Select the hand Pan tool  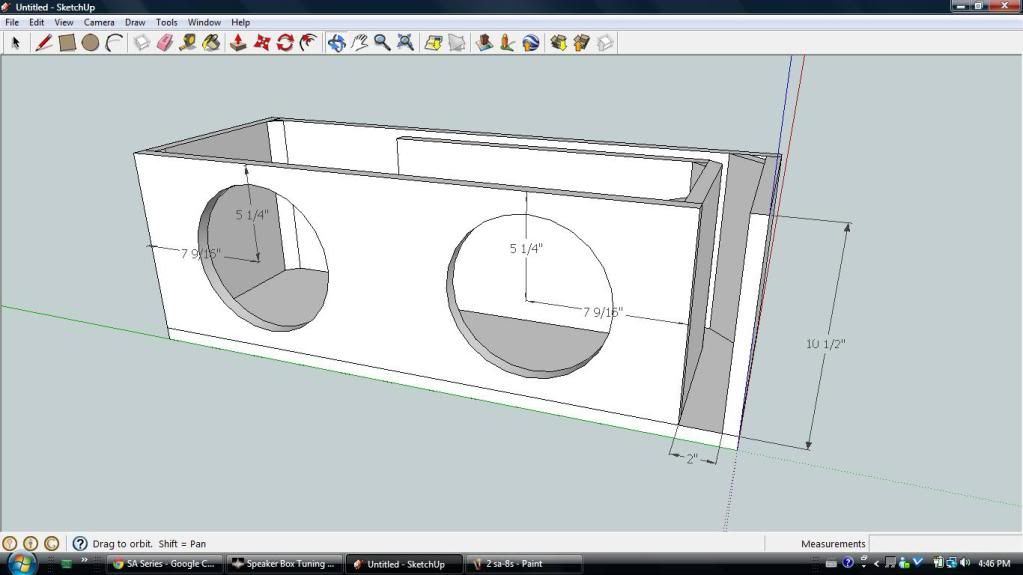tap(359, 43)
